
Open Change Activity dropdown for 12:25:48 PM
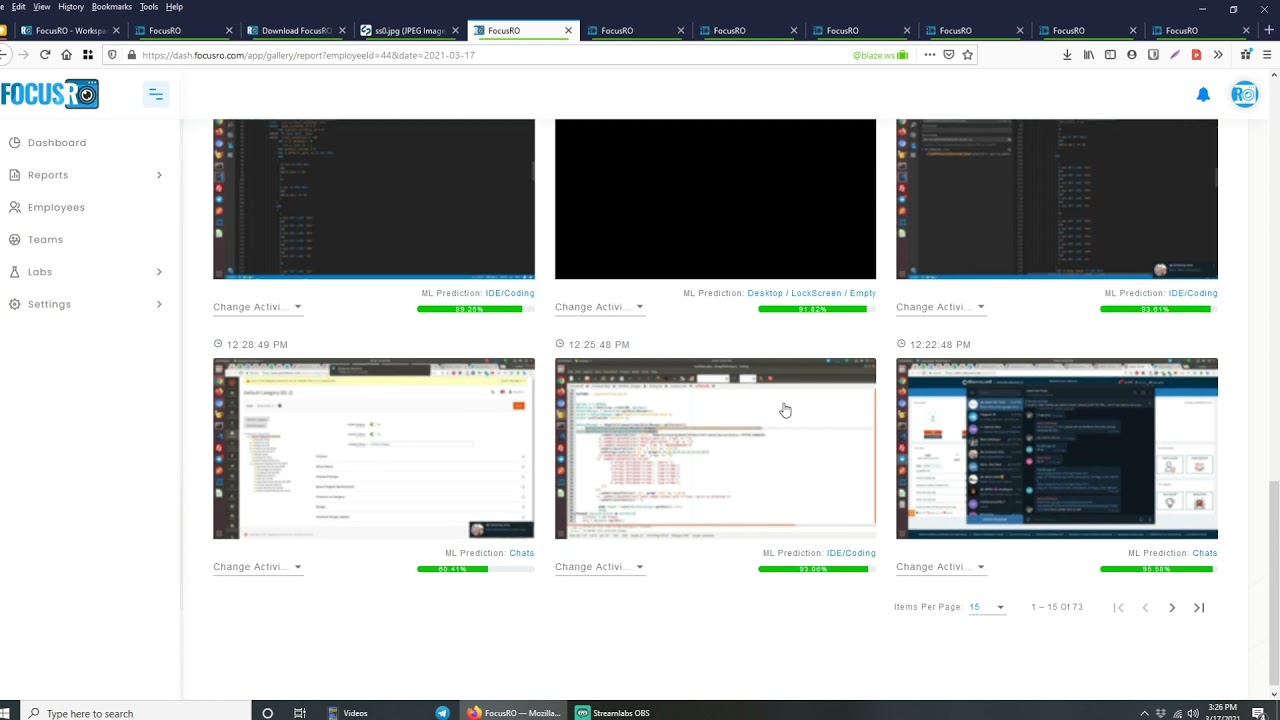pos(599,567)
